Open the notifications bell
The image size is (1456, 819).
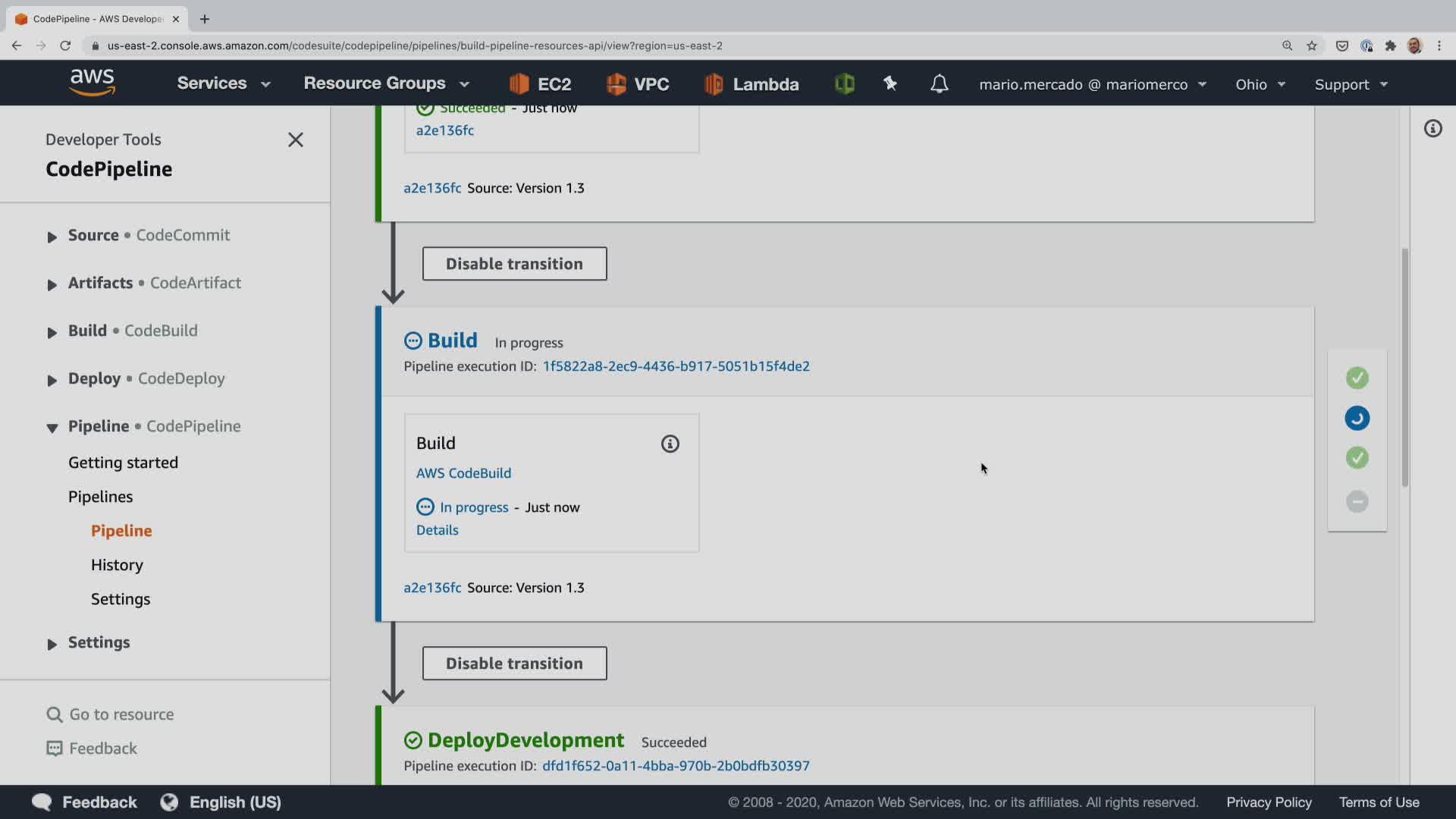[x=939, y=83]
